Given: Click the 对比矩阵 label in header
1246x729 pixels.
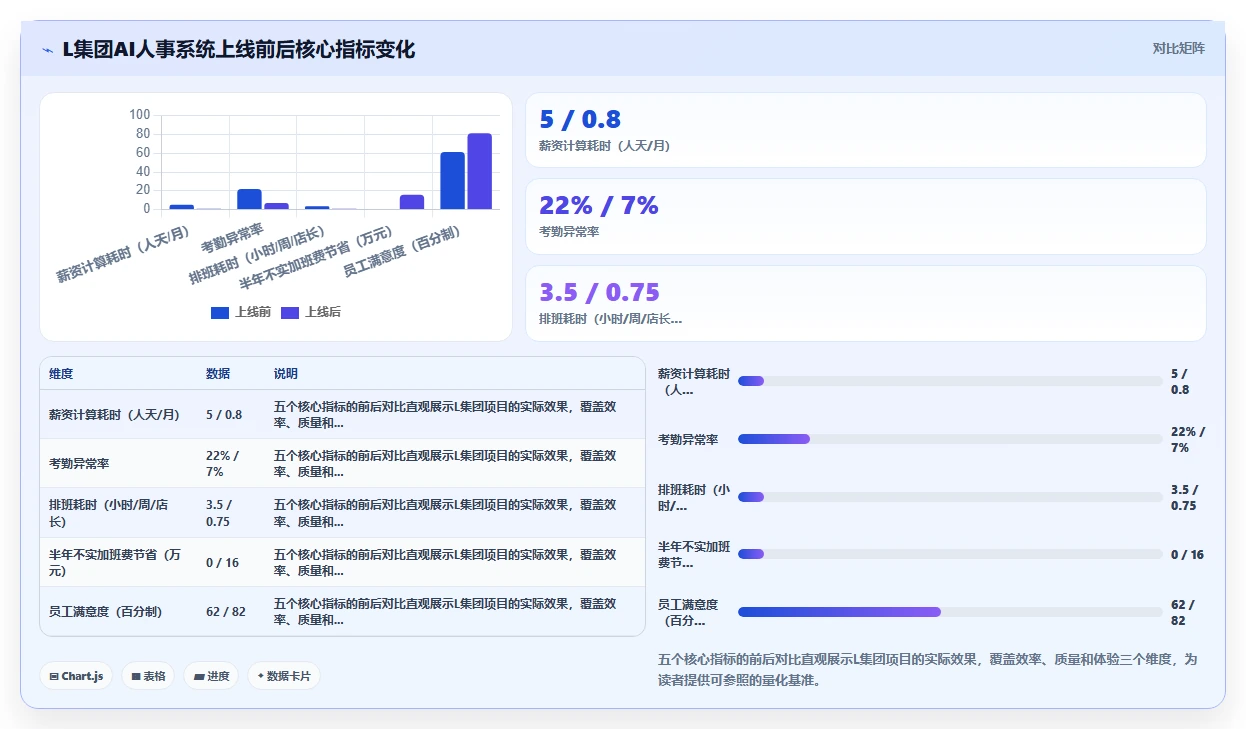Looking at the screenshot, I should (x=1179, y=48).
